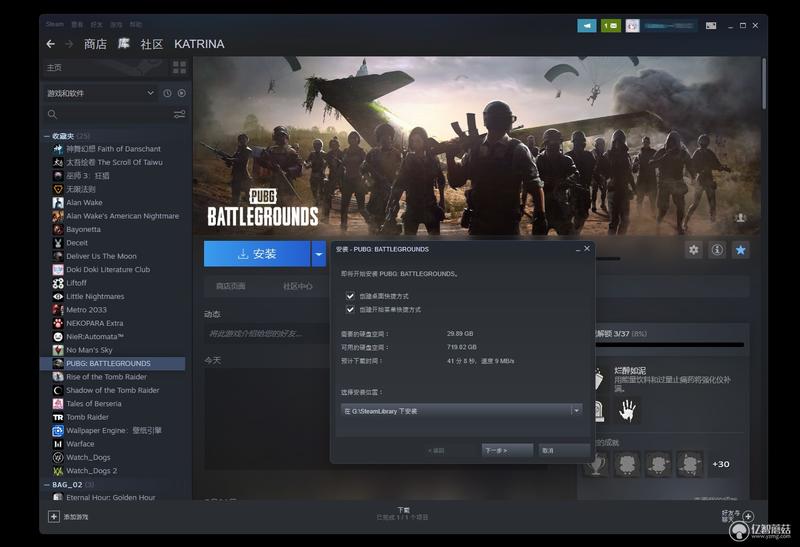The image size is (800, 547).
Task: Select Doki Doki Literature Club
Action: [101, 269]
